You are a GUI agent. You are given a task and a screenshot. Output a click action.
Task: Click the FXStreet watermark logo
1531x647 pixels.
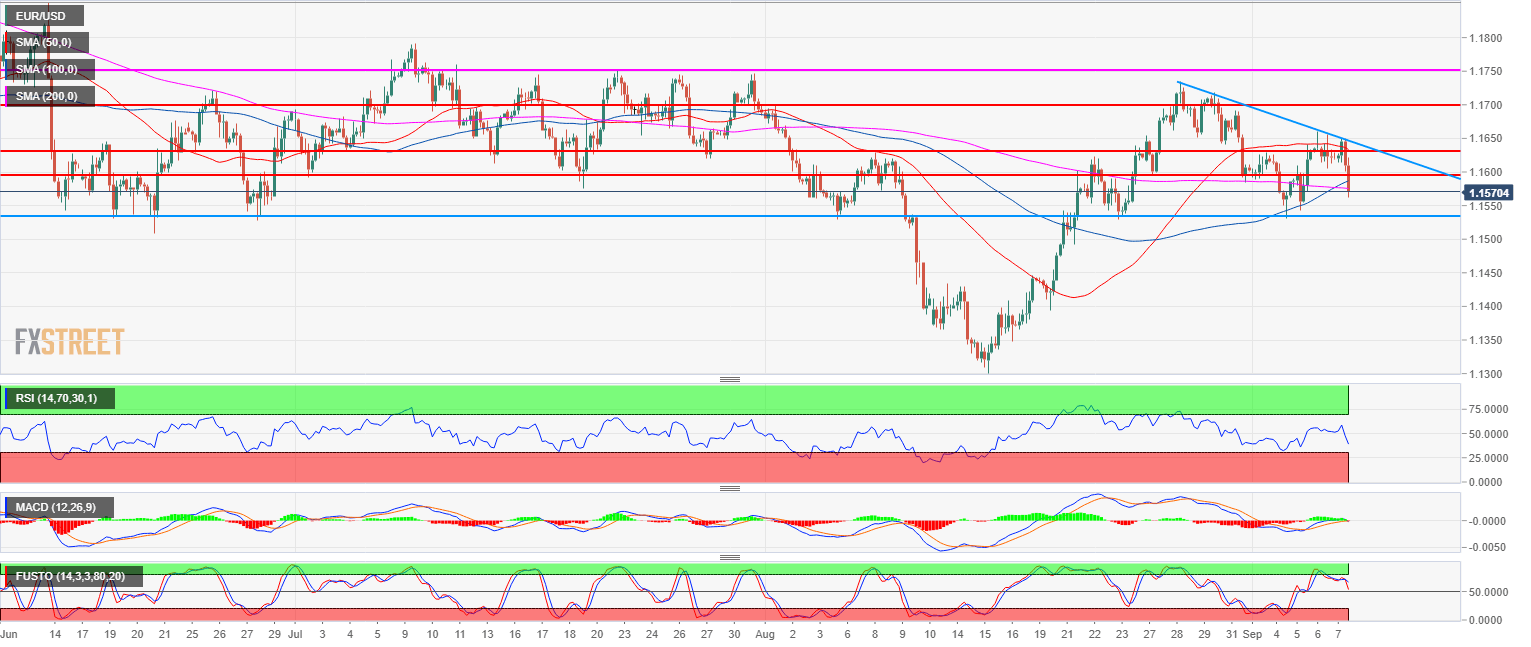69,342
